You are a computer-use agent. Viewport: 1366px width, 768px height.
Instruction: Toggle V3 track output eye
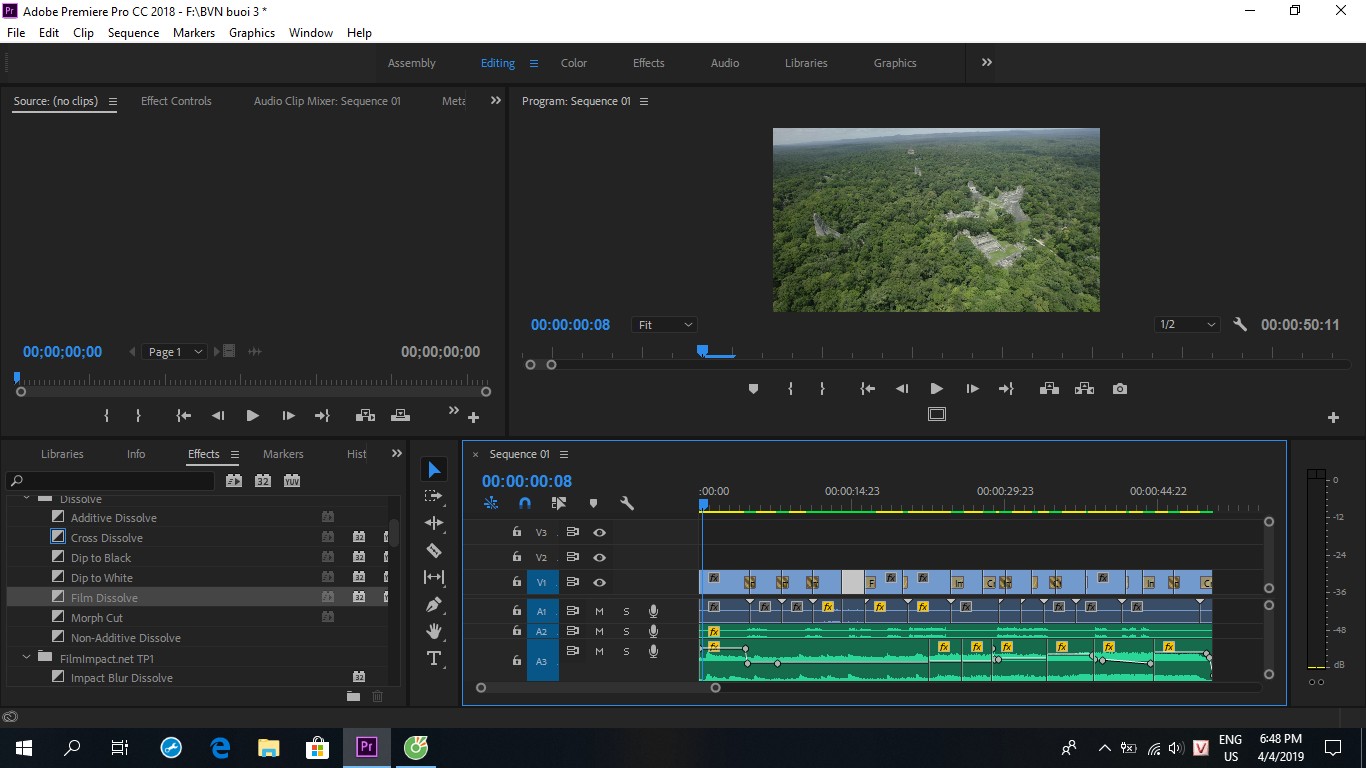599,533
